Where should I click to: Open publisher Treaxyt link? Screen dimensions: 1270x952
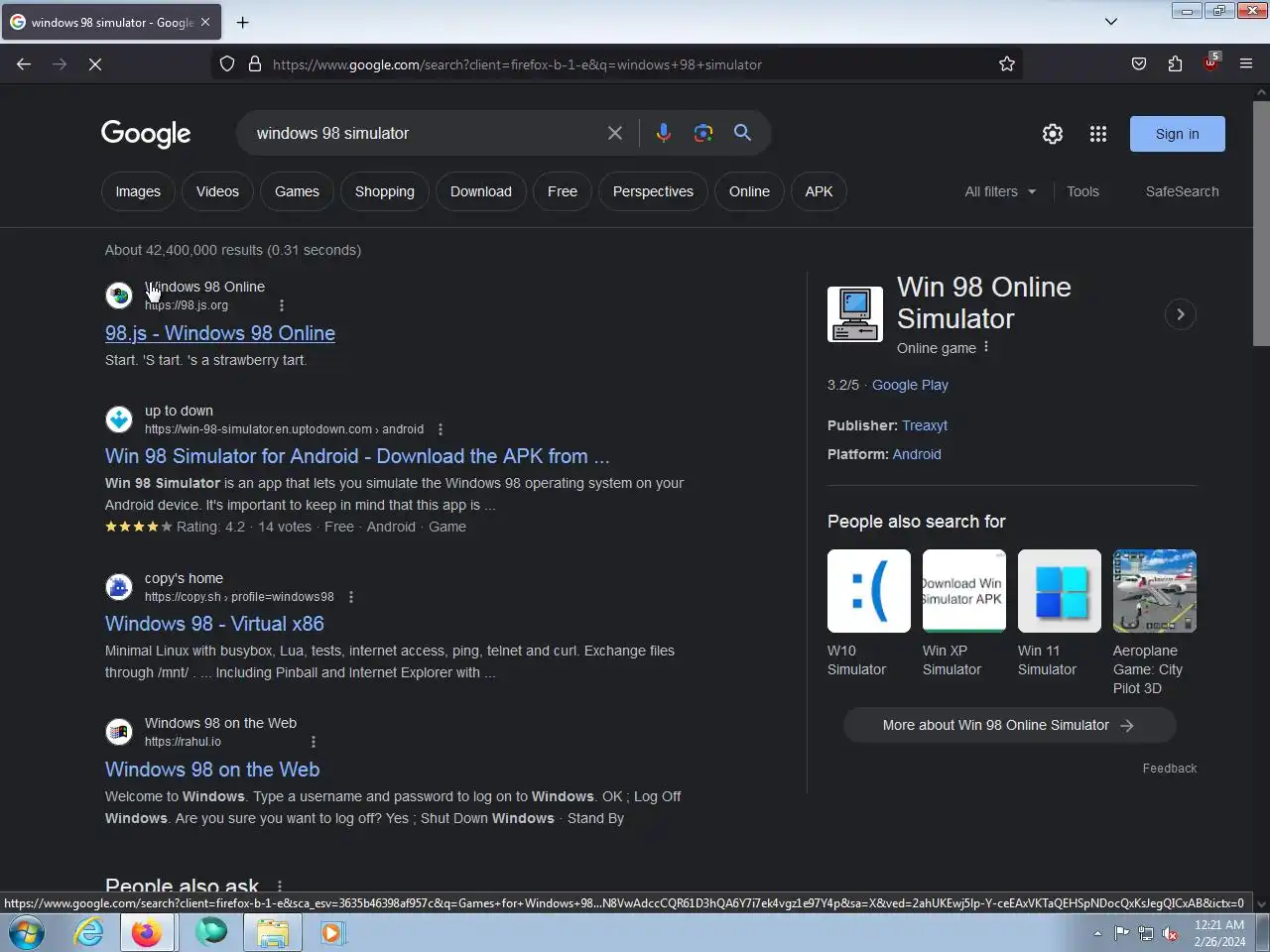(x=925, y=425)
